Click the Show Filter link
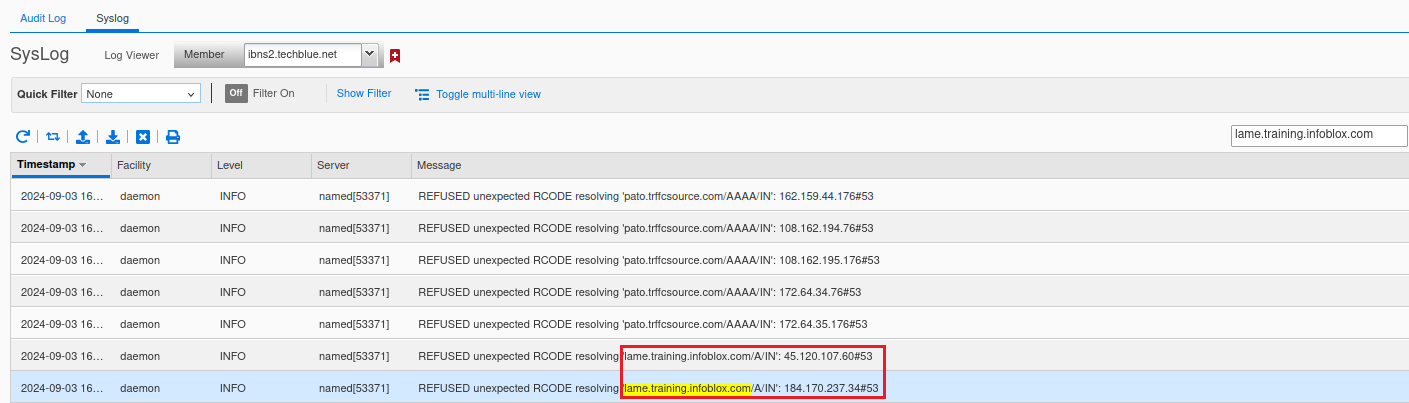Screen dimensions: 1409x403 click(x=363, y=93)
